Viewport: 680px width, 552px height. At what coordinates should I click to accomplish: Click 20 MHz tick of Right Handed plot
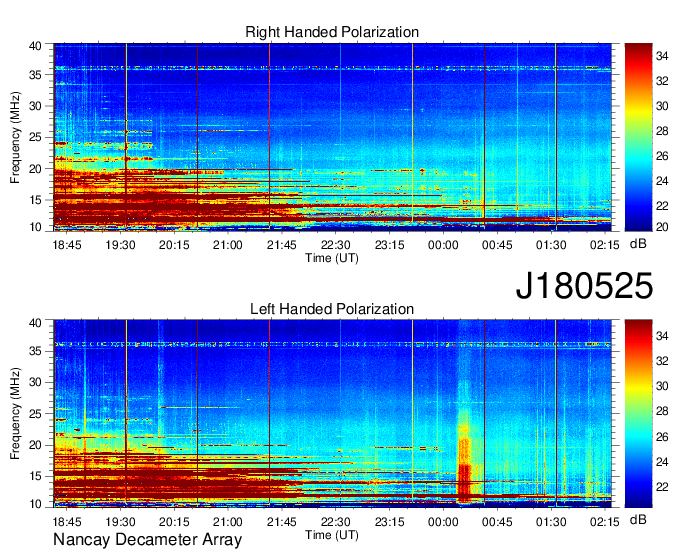[36, 169]
